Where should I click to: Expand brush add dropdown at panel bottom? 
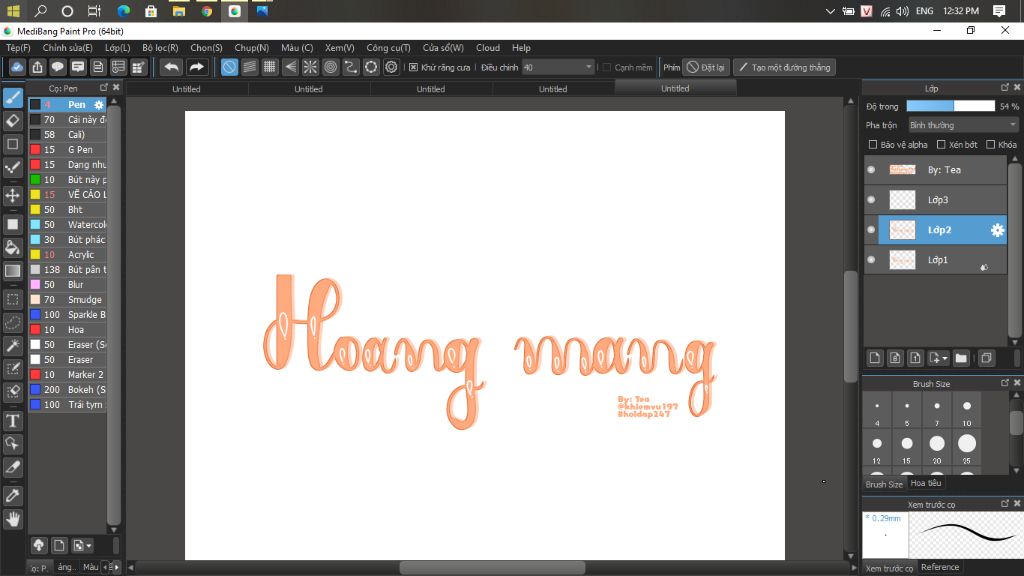(x=89, y=545)
